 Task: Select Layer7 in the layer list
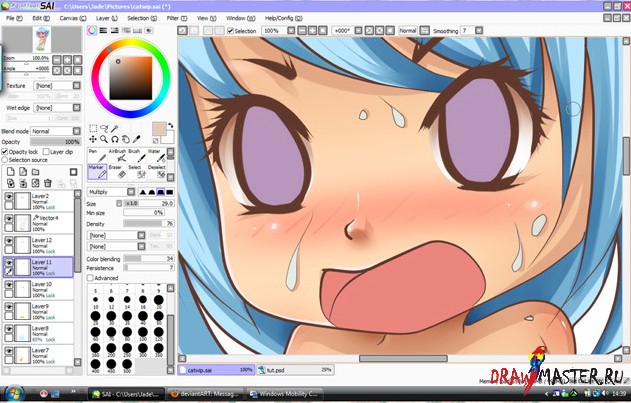click(38, 355)
